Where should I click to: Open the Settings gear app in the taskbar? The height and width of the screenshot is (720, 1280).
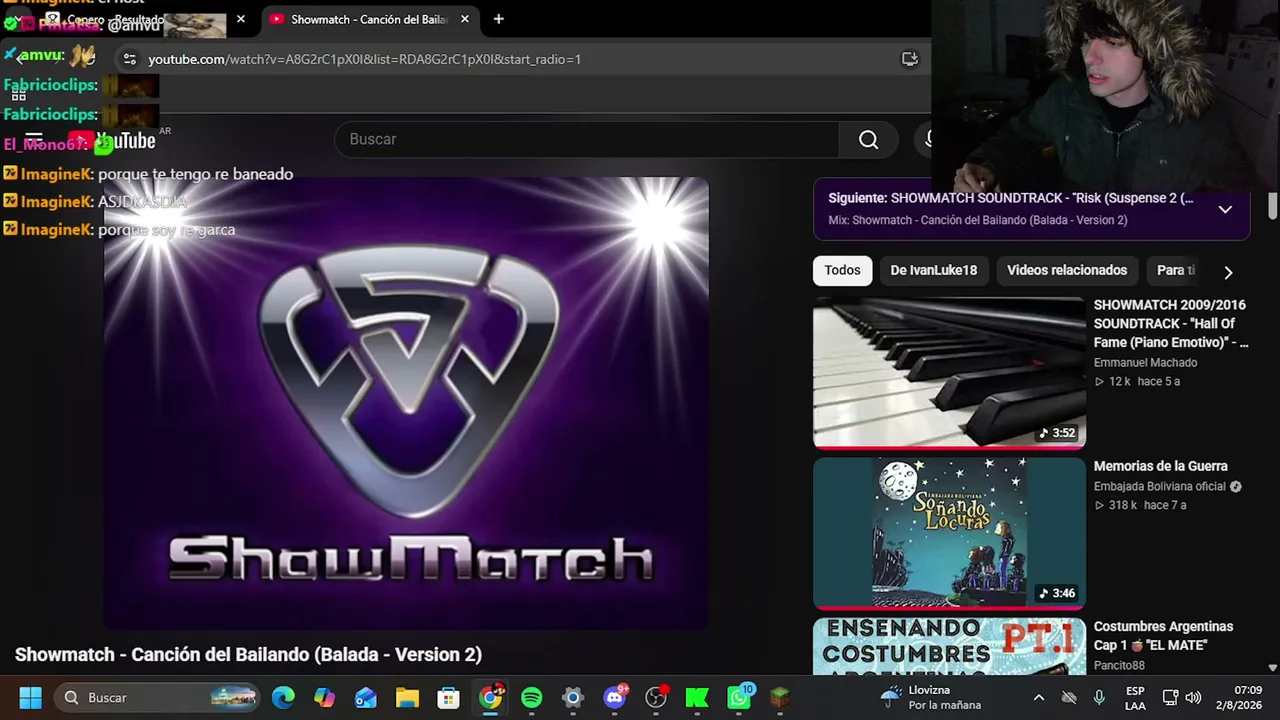pyautogui.click(x=572, y=698)
